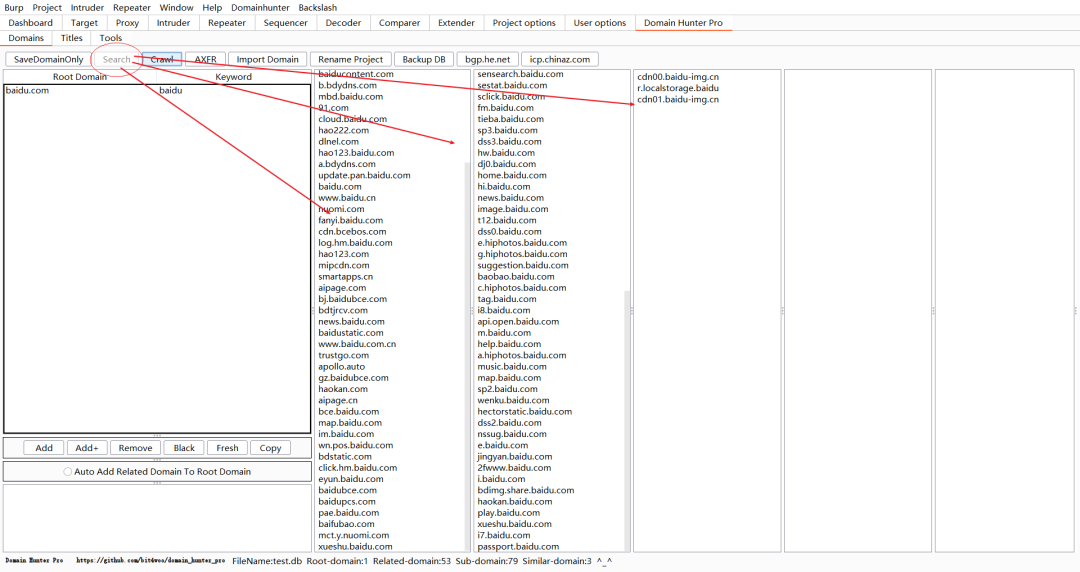The image size is (1080, 572).
Task: Click the Fresh button
Action: [x=227, y=448]
